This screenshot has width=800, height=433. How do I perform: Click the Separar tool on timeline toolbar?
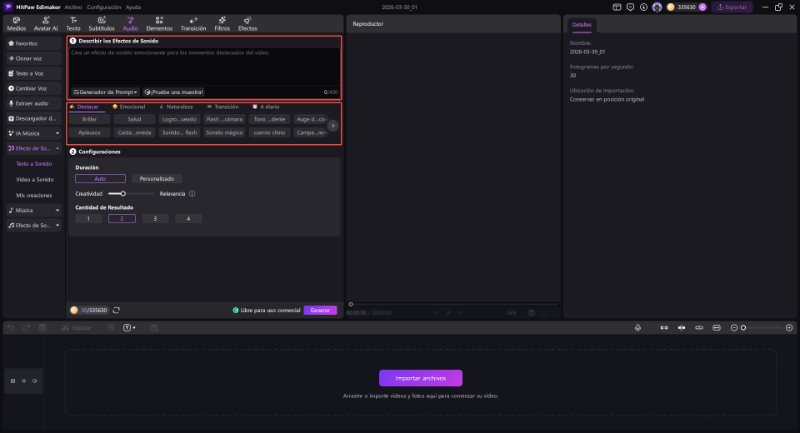pyautogui.click(x=77, y=328)
